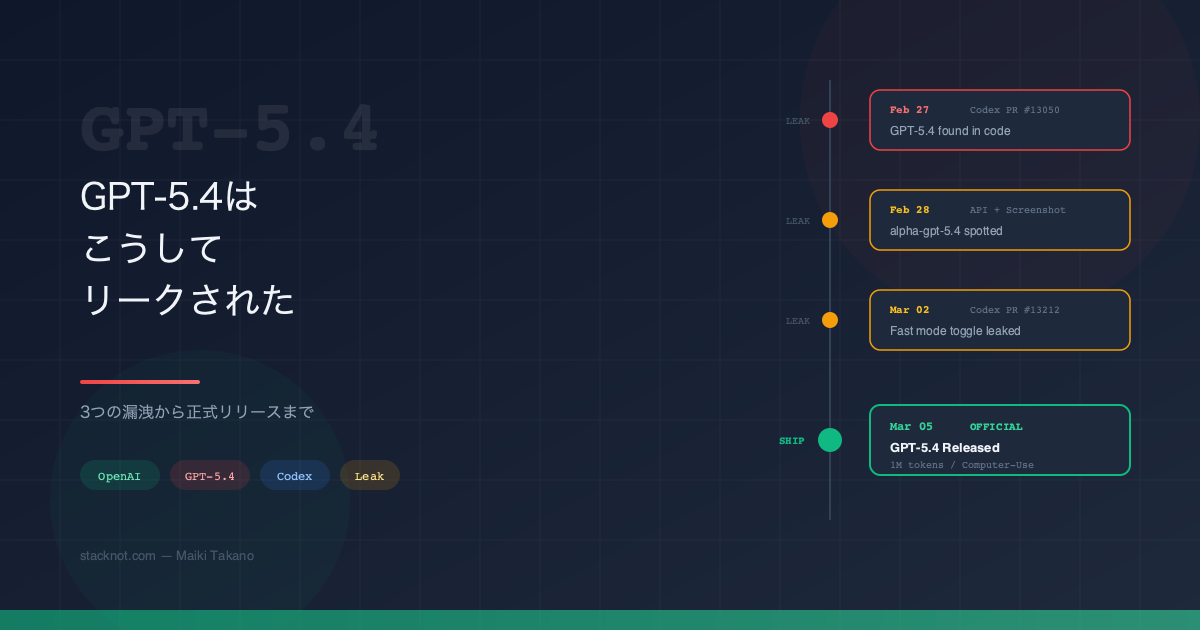Click the stacknot.com author credit

coord(167,556)
